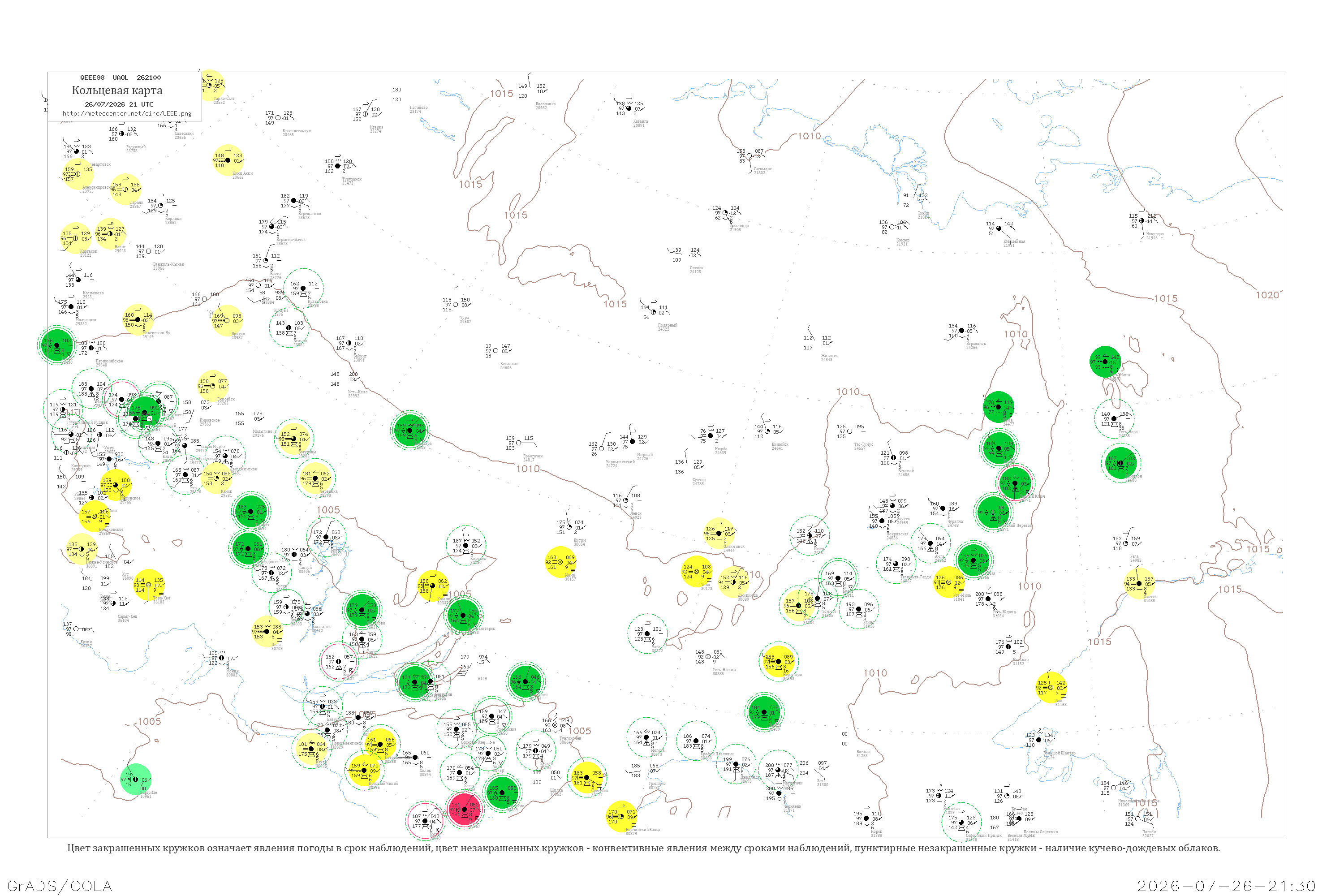
Task: Click the "Полярный" station name
Action: click(x=668, y=325)
